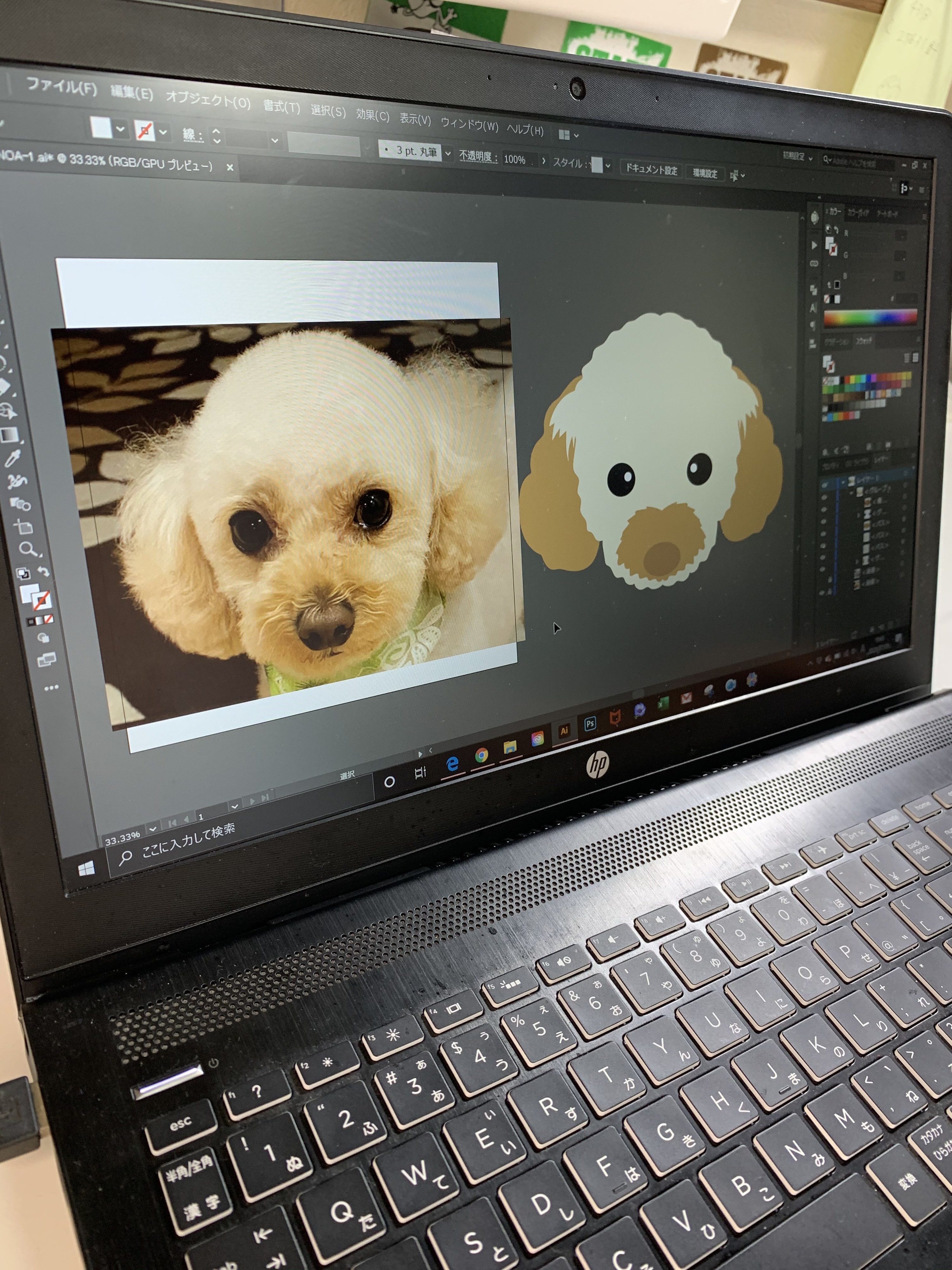Open the 3 pt. 丸筆 brush dropdown

point(447,154)
